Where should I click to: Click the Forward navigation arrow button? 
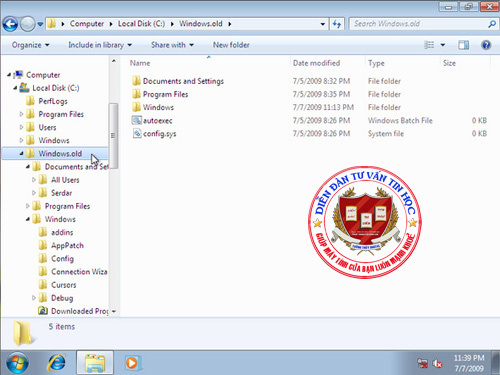tap(27, 24)
